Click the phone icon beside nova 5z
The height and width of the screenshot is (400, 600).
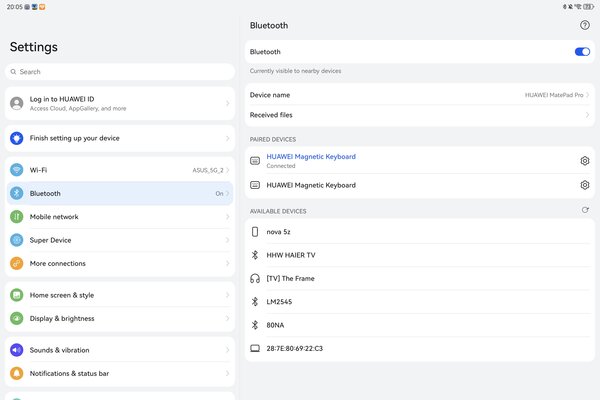point(255,232)
